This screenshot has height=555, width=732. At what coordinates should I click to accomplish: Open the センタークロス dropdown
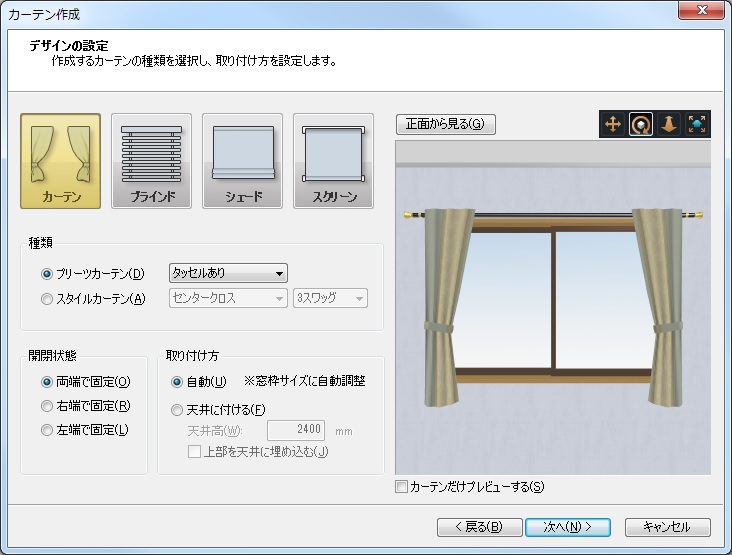tap(228, 298)
